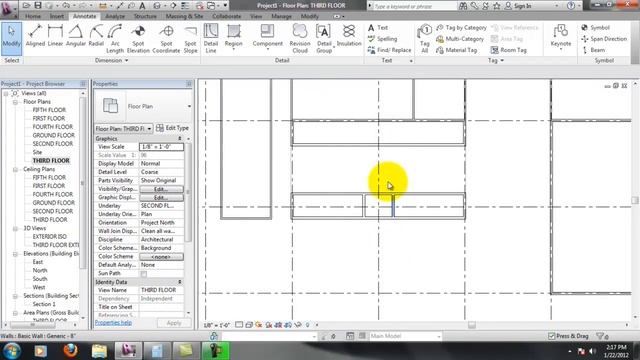Activate the Detail Line tool

(211, 39)
